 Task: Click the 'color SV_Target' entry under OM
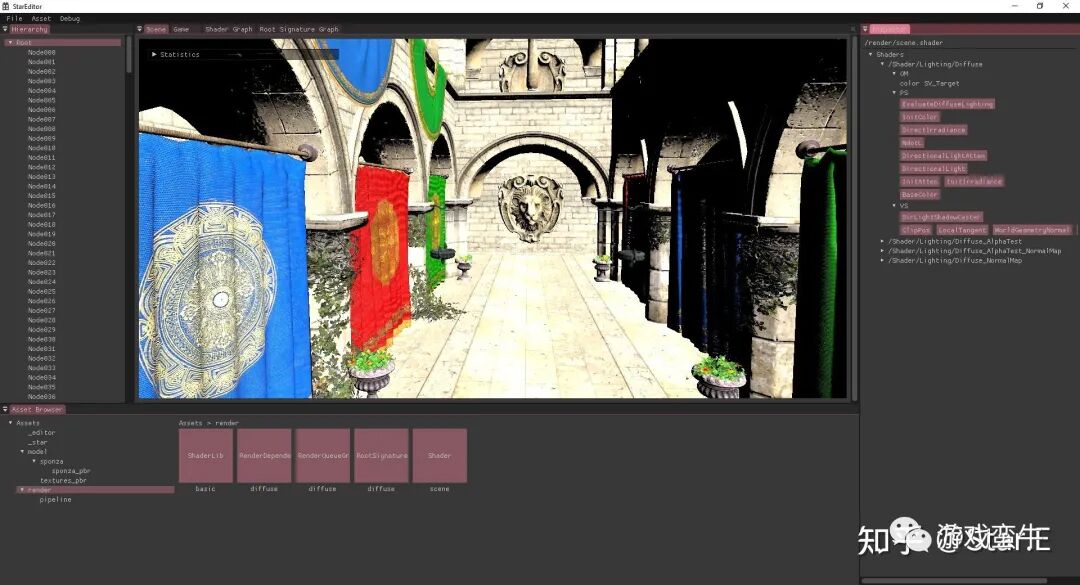(x=929, y=83)
